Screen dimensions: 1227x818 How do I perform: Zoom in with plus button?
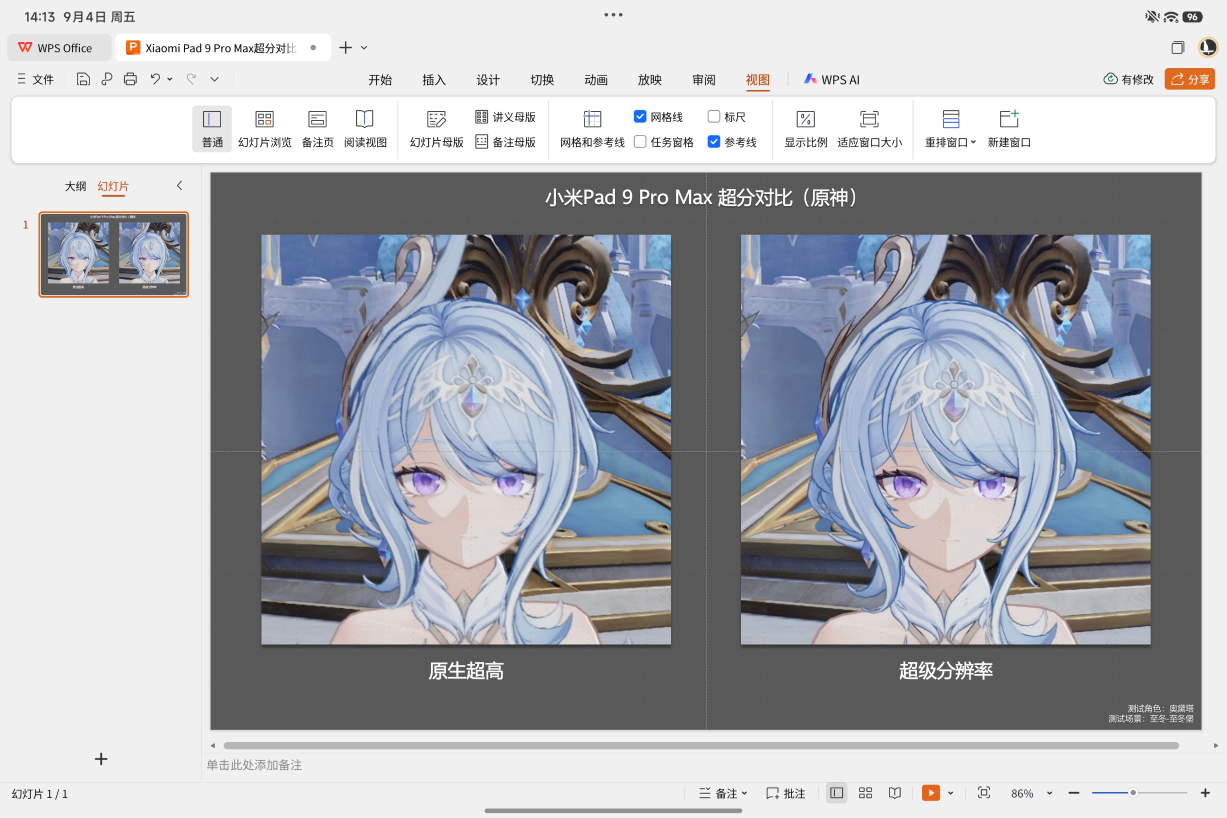(1204, 793)
